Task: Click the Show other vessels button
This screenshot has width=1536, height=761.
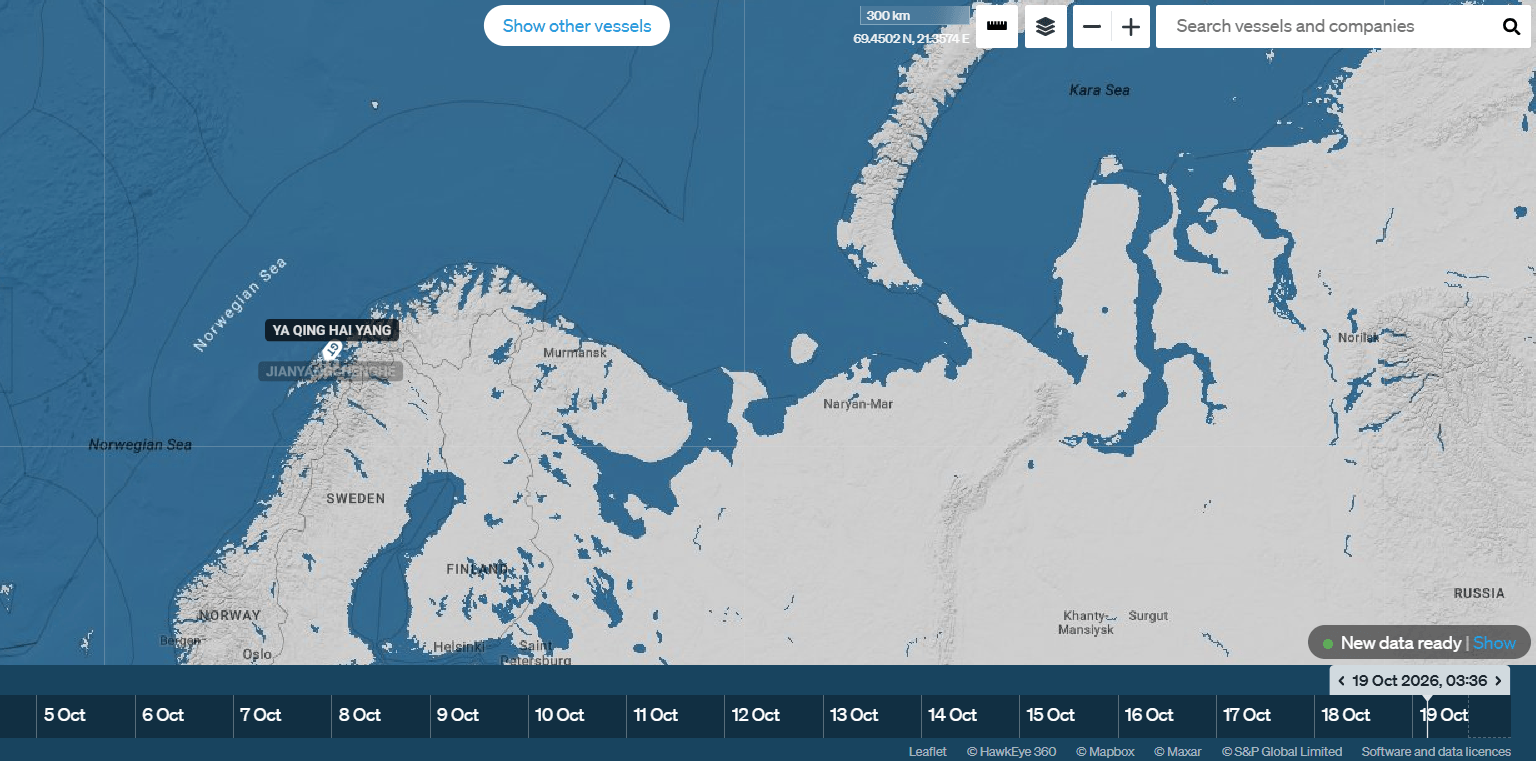Action: coord(577,26)
